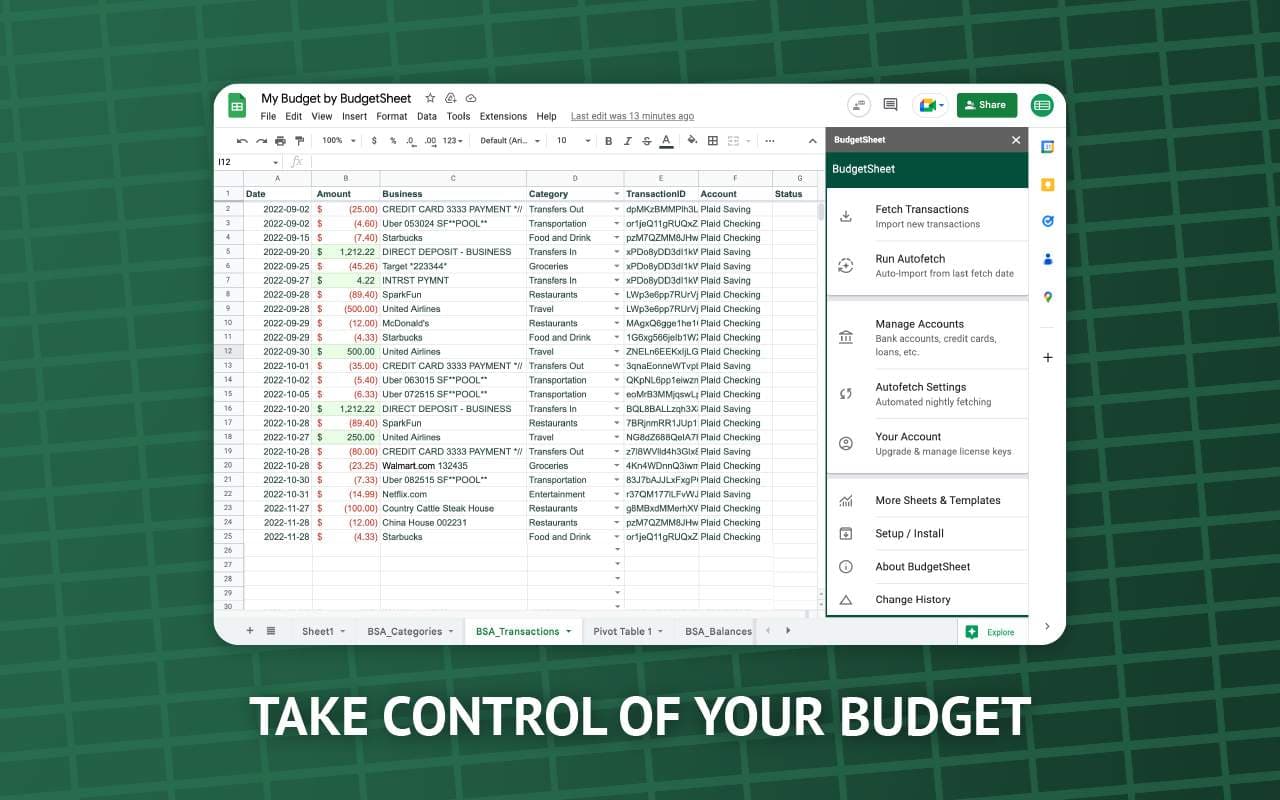Click the Share button
This screenshot has height=800, width=1280.
point(987,104)
